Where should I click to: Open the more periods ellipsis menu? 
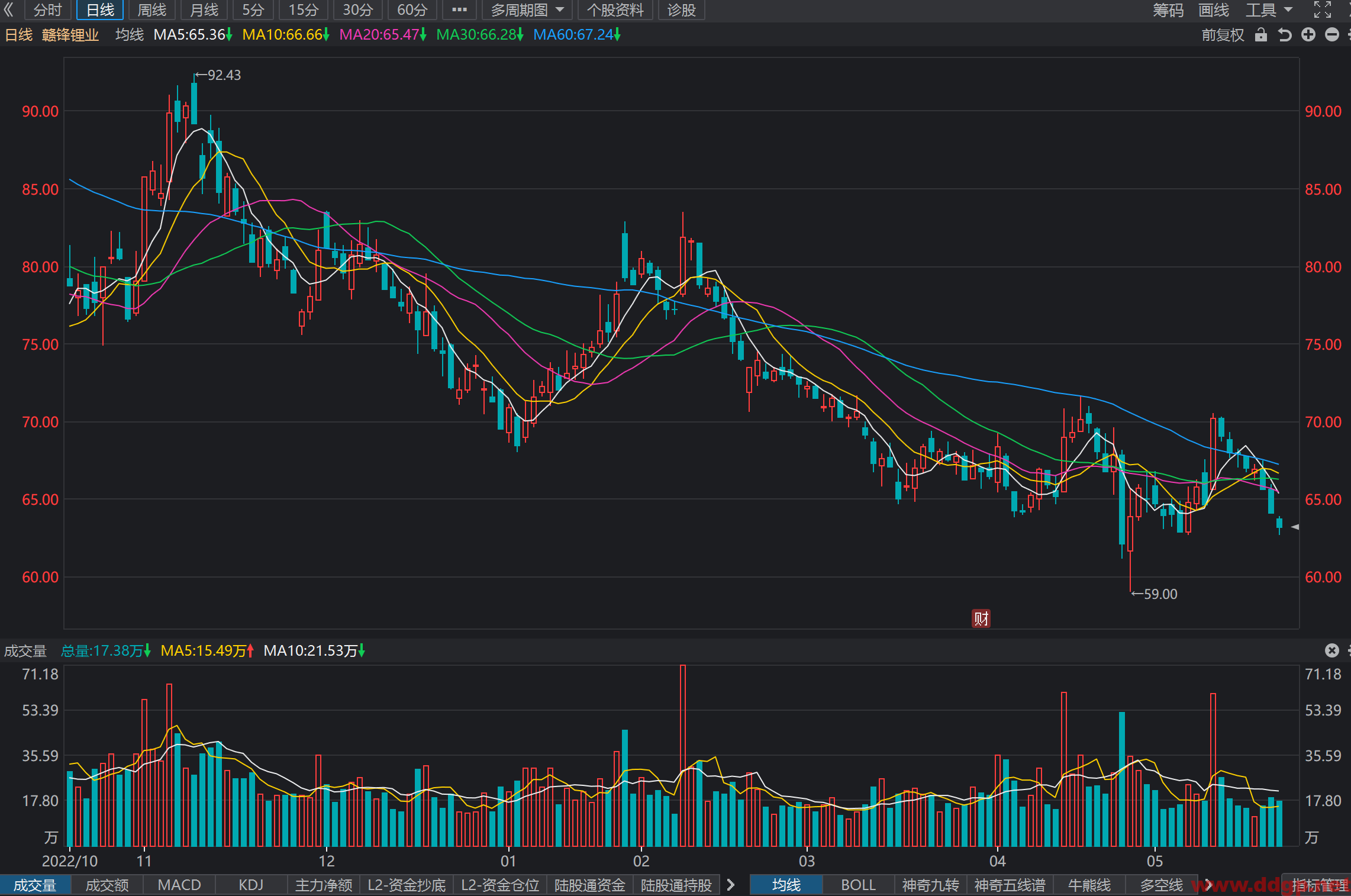tap(459, 9)
